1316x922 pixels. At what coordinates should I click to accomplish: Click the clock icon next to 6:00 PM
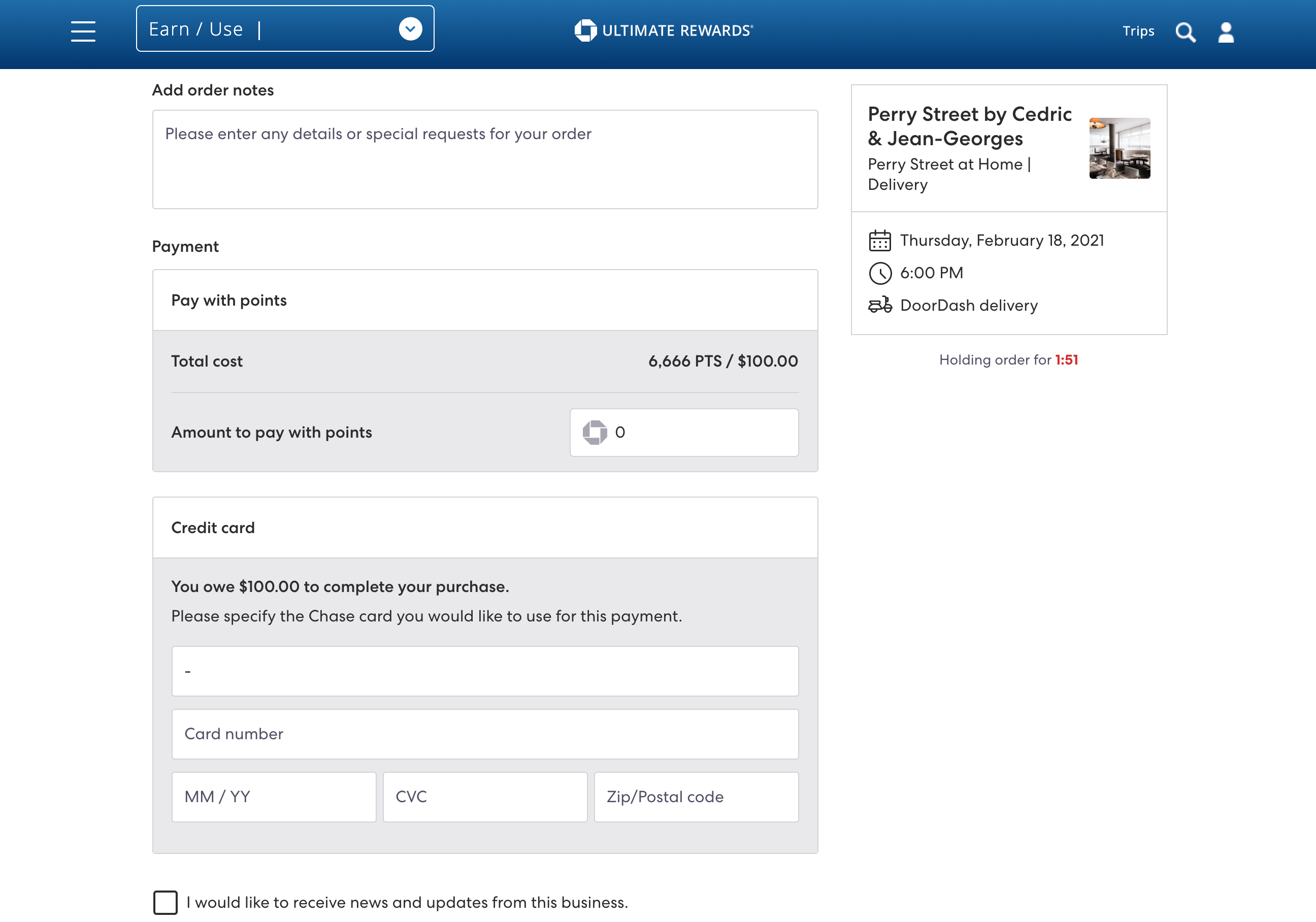point(879,273)
